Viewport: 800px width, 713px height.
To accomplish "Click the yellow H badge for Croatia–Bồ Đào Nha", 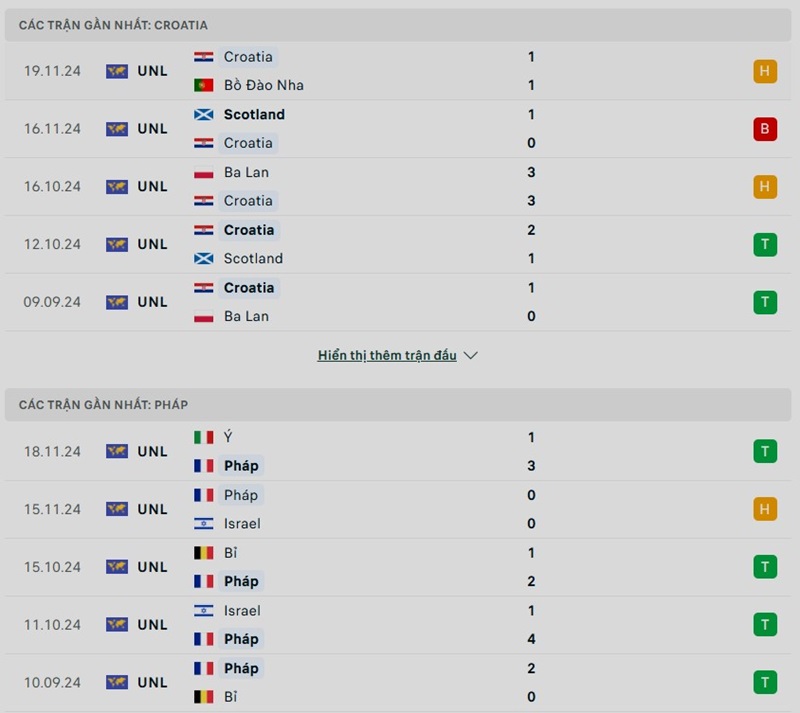I will 765,71.
